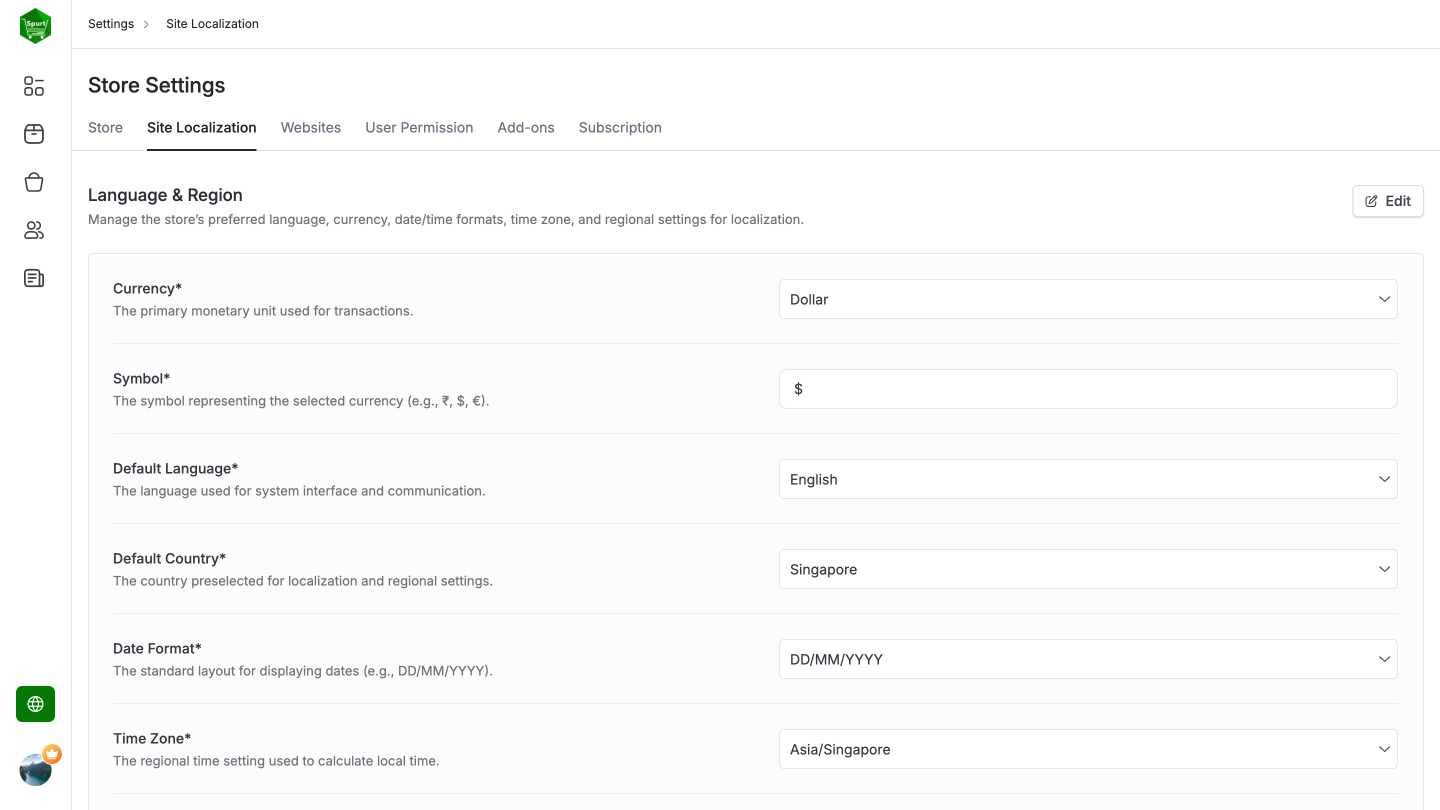Open the shopping bag icon in sidebar
Screen dimensions: 1440x810
33,182
